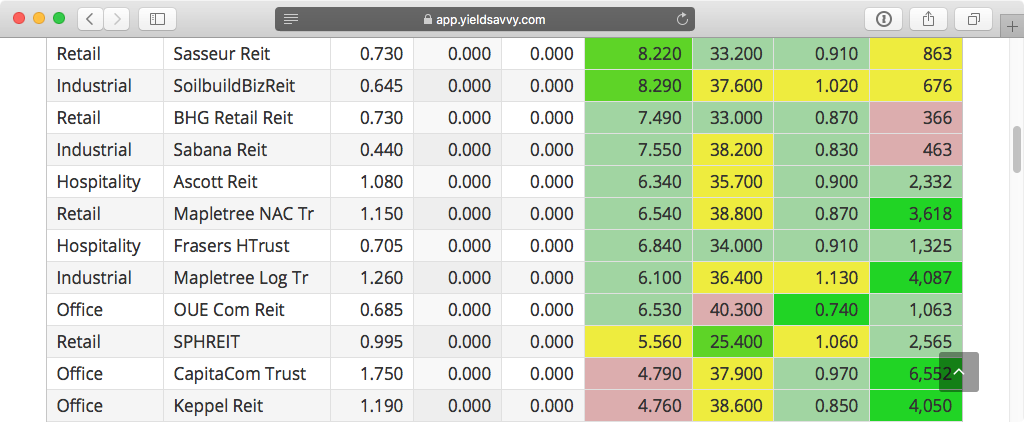Click the Keppel Reit price 1.190

tap(381, 406)
